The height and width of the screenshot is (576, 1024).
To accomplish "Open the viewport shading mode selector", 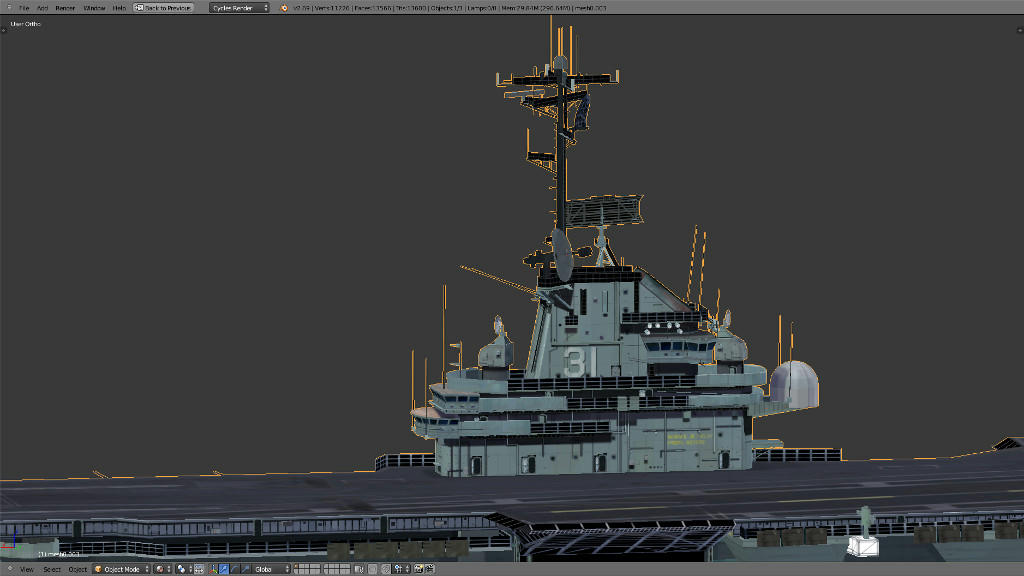I will tap(163, 569).
